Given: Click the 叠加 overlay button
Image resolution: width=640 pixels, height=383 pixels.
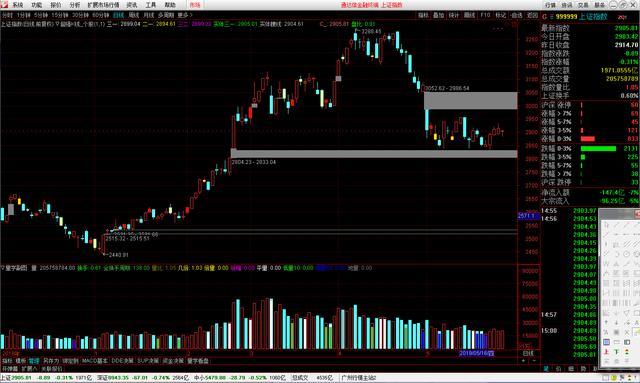Looking at the screenshot, I should [438, 15].
